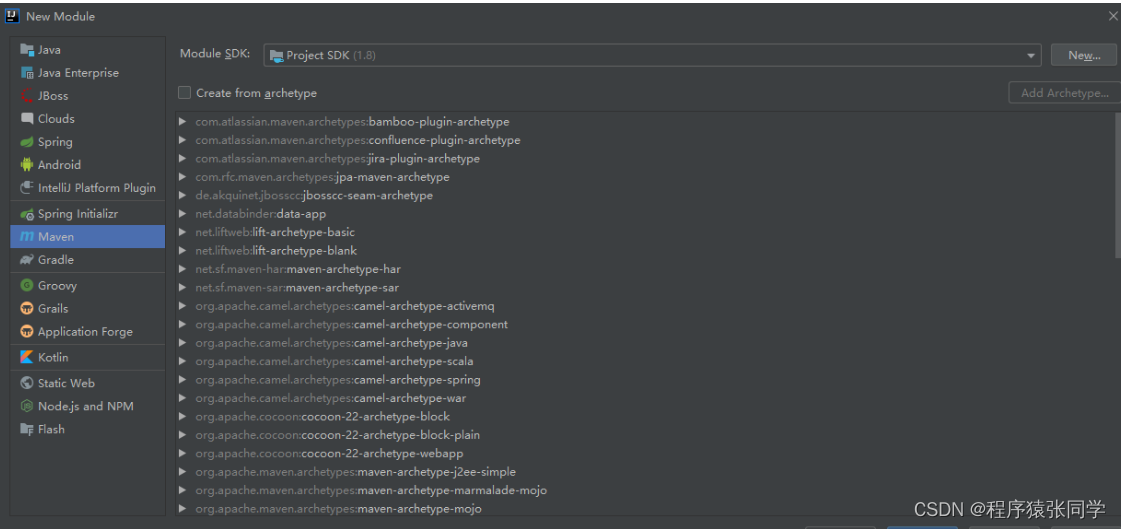Viewport: 1121px width, 529px height.
Task: Click the Static Web globe icon
Action: tap(27, 383)
